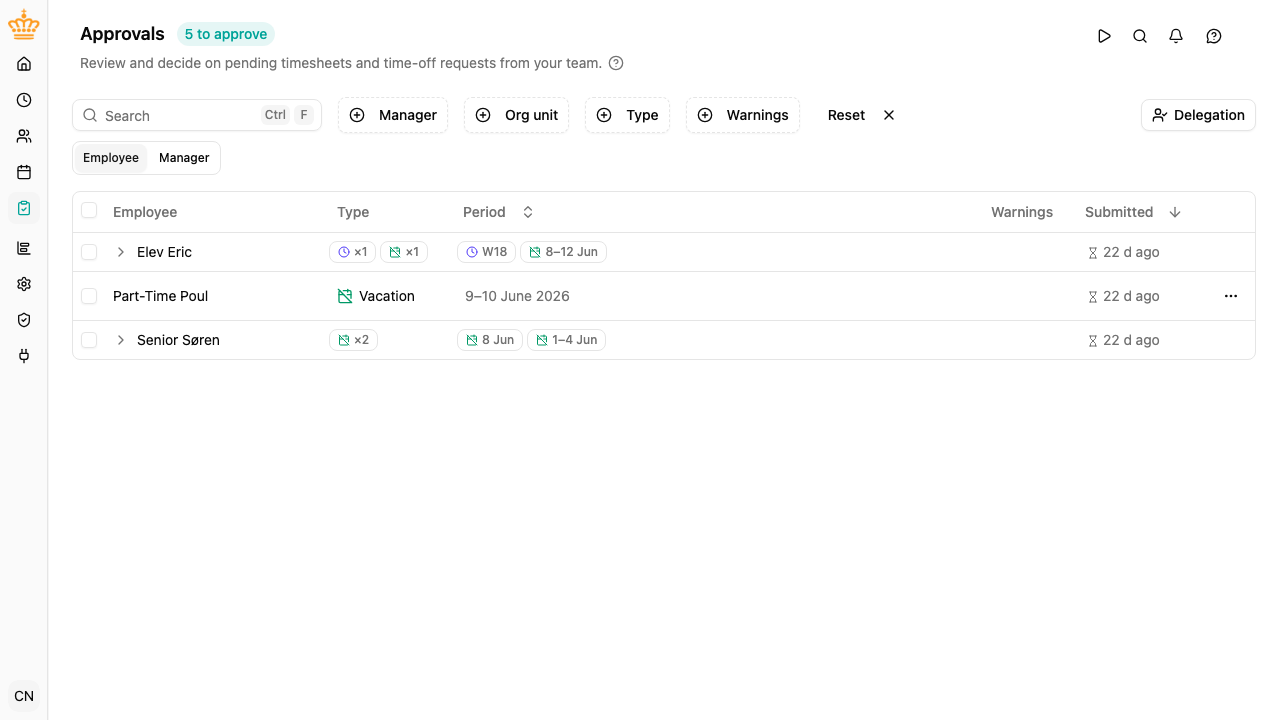Go to Home in sidebar
The width and height of the screenshot is (1280, 720).
click(x=24, y=64)
